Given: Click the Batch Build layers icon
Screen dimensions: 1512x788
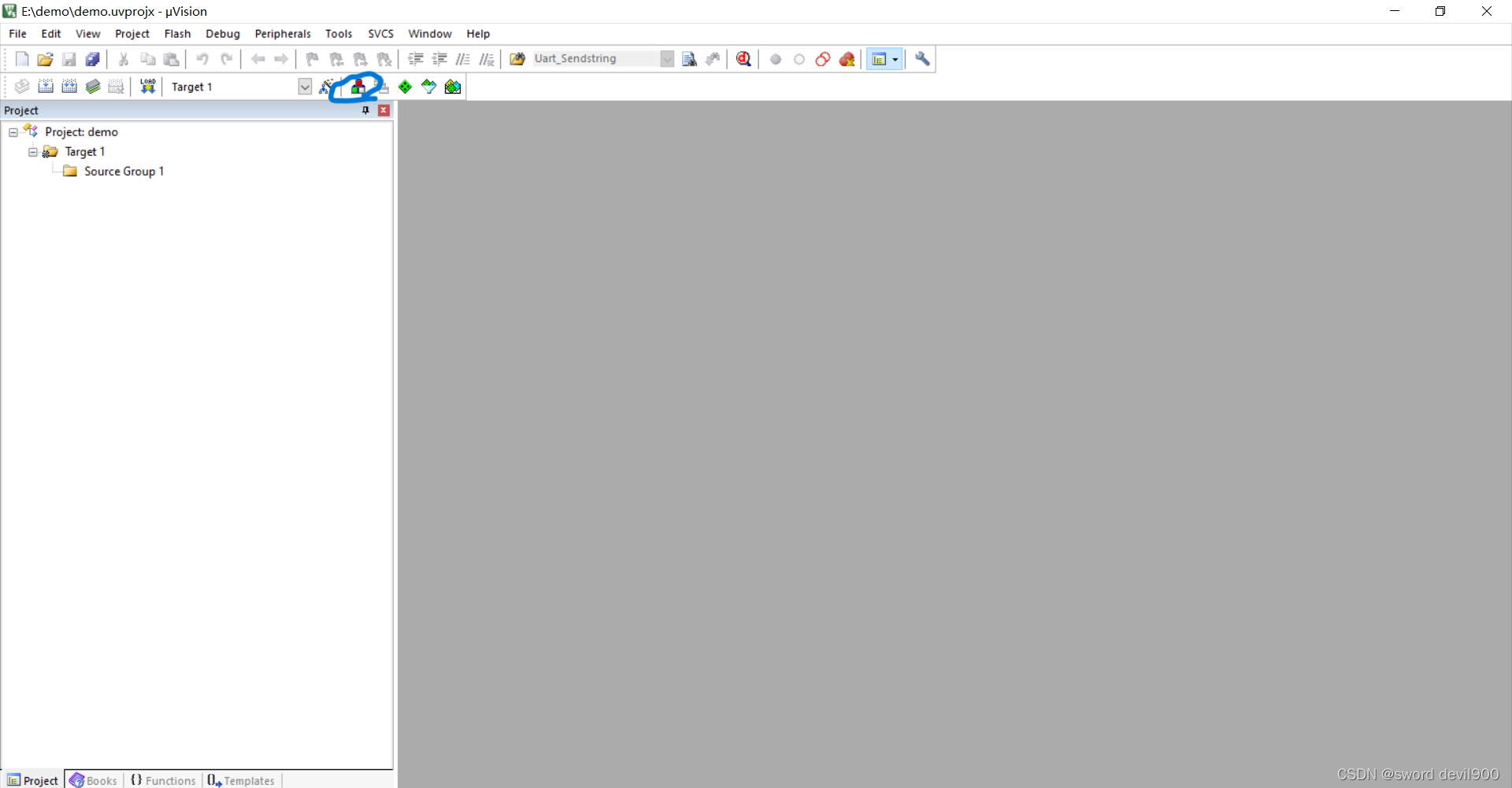Looking at the screenshot, I should coord(93,87).
